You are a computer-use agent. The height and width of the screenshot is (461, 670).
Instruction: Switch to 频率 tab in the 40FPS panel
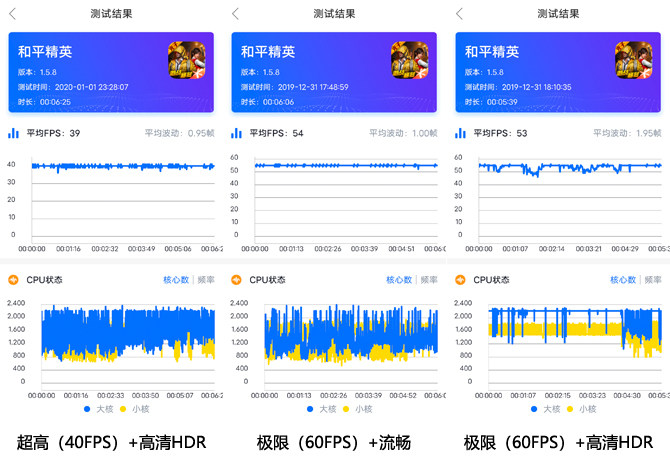pos(206,280)
